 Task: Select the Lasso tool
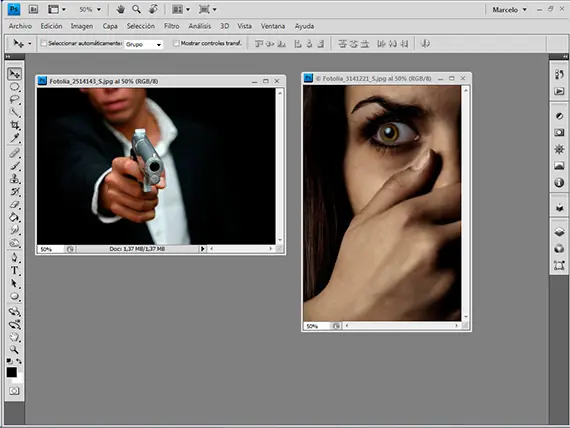[x=14, y=100]
